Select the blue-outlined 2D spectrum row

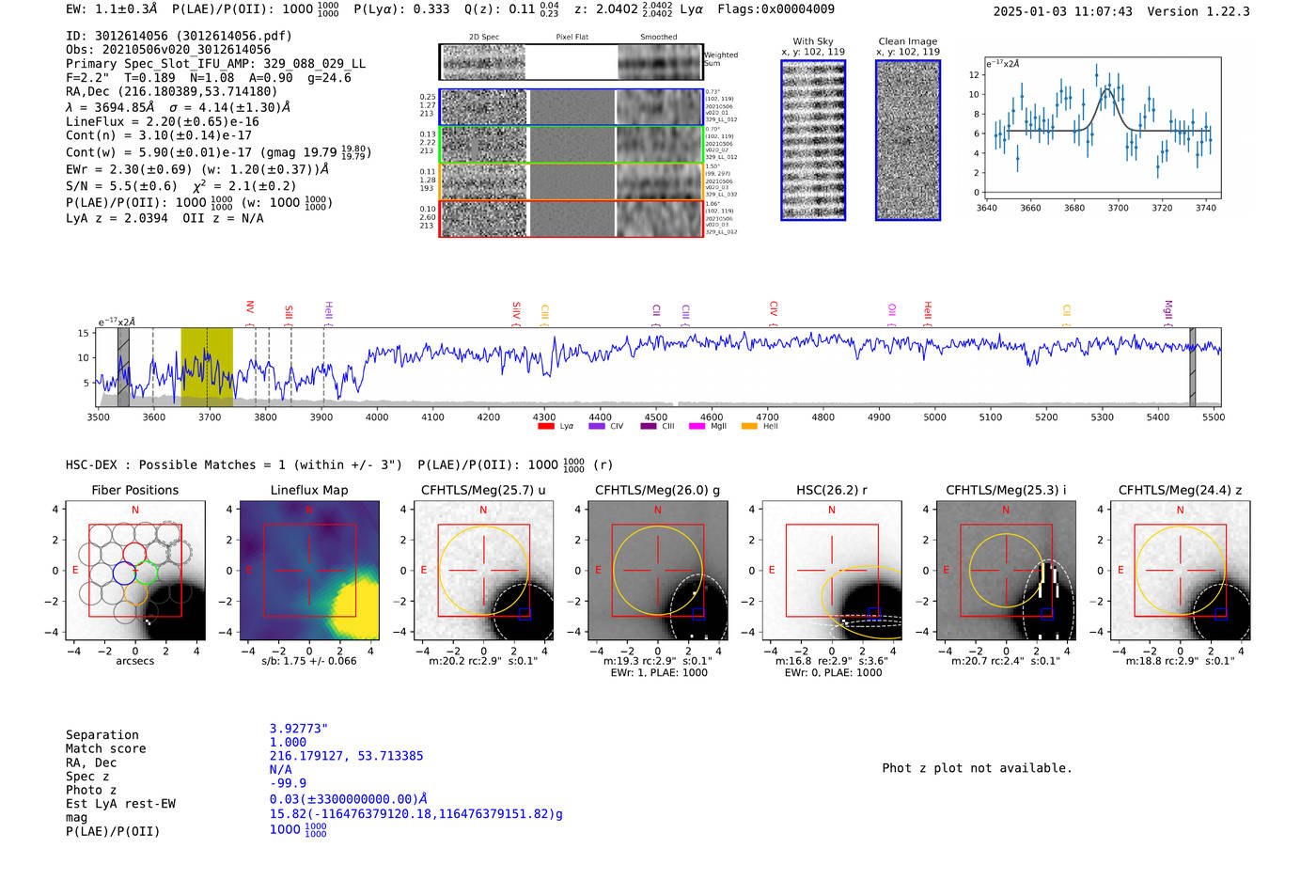point(571,107)
